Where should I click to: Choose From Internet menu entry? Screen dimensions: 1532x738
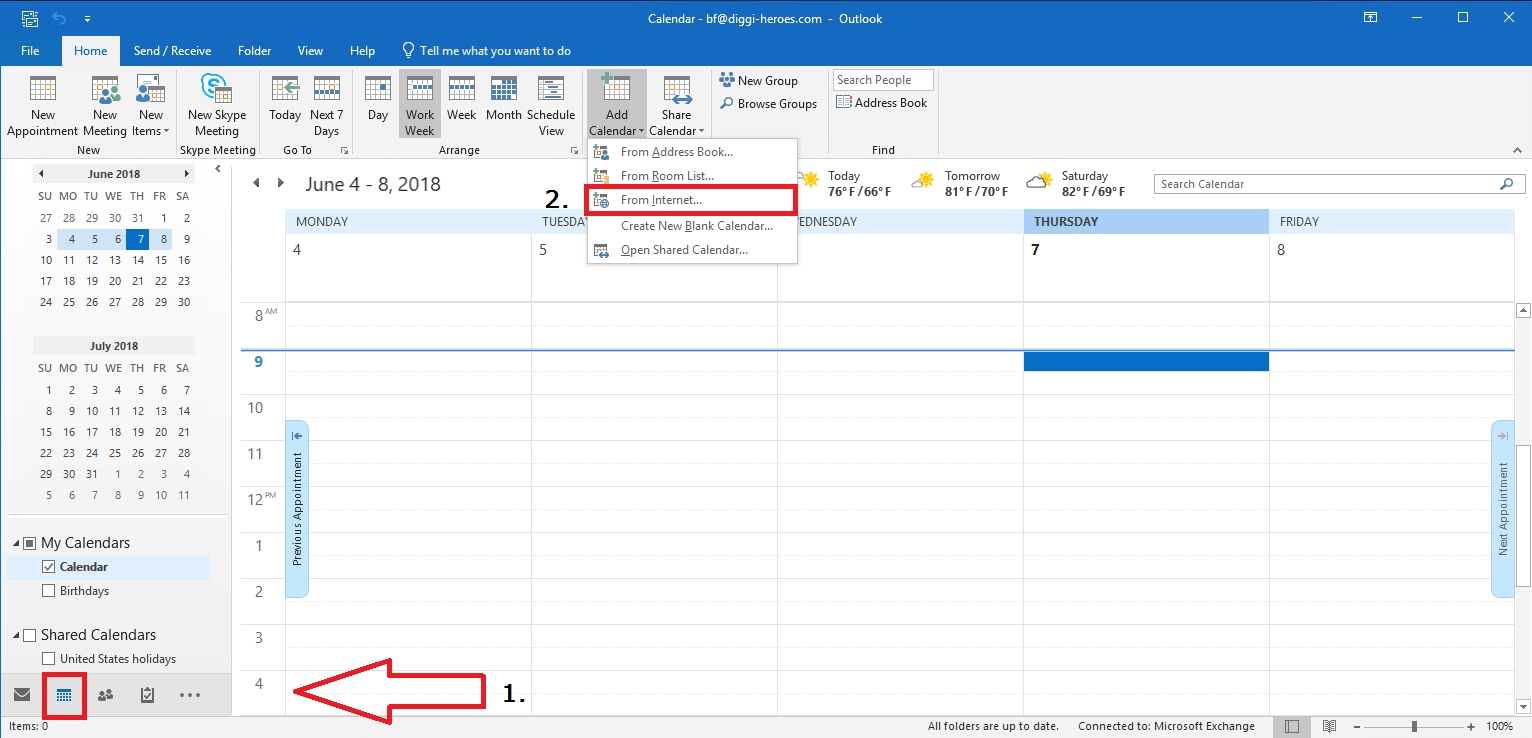(x=692, y=200)
